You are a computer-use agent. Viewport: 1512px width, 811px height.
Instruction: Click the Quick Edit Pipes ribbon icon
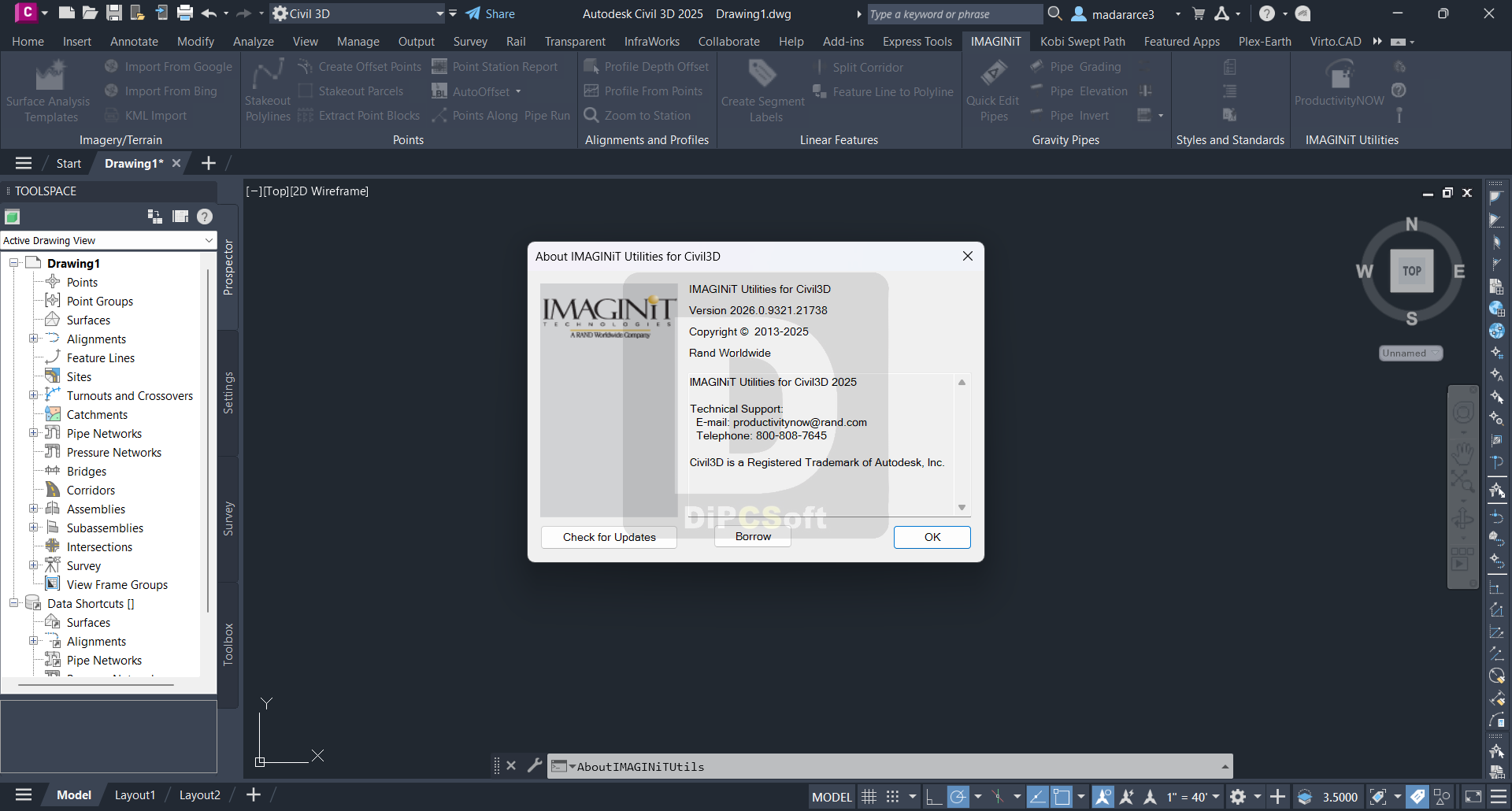click(x=993, y=74)
